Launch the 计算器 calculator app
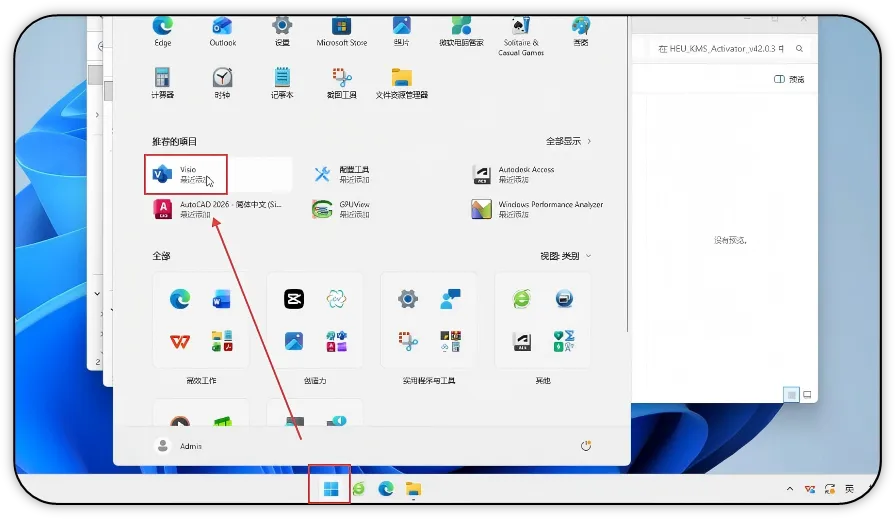Image resolution: width=895 pixels, height=519 pixels. point(162,83)
